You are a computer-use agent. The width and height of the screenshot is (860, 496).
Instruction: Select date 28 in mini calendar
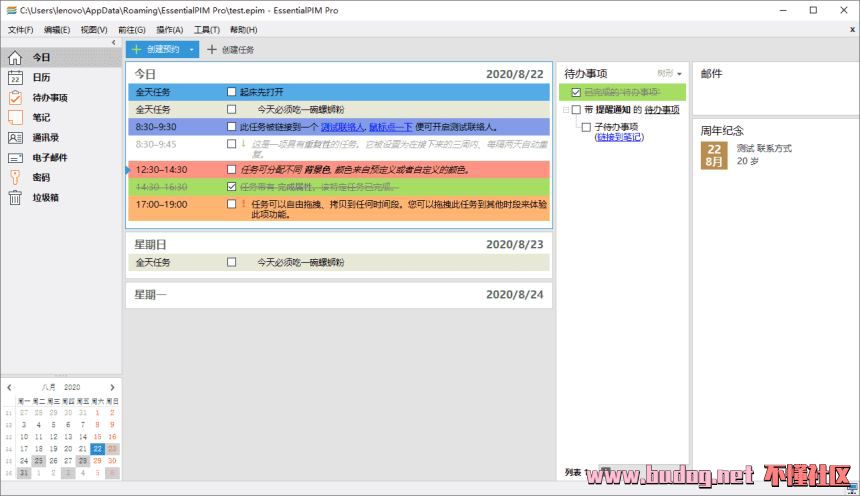[83, 461]
